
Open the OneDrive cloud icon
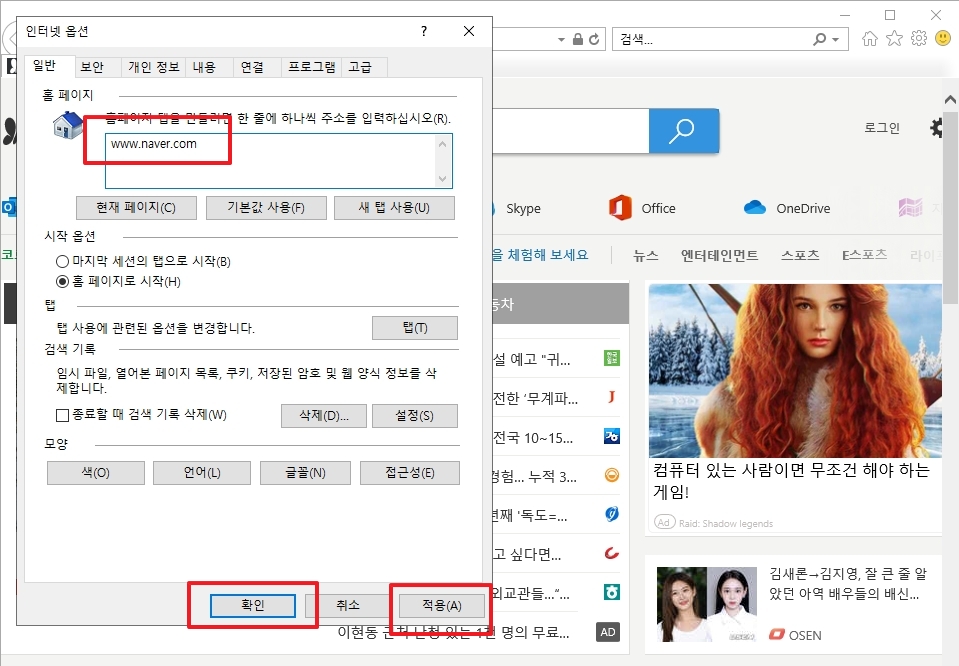click(755, 208)
